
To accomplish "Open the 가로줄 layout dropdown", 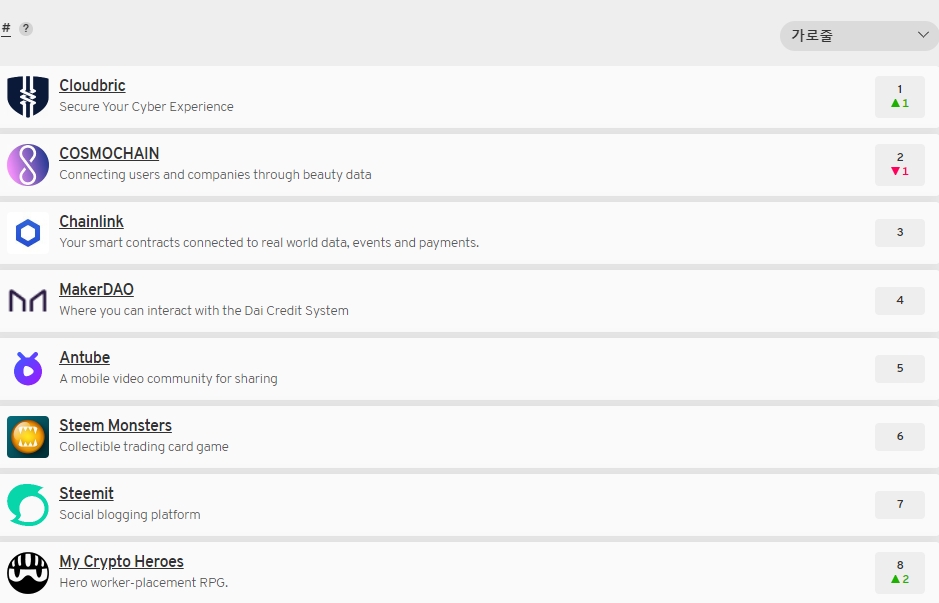I will 859,35.
